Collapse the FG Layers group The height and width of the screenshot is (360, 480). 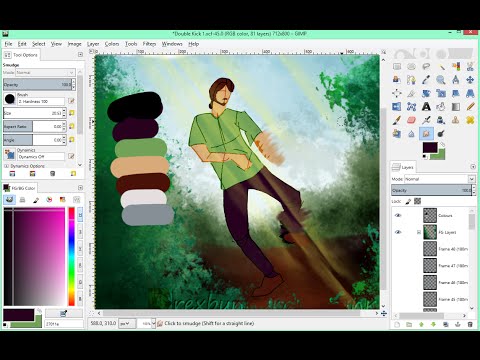419,232
